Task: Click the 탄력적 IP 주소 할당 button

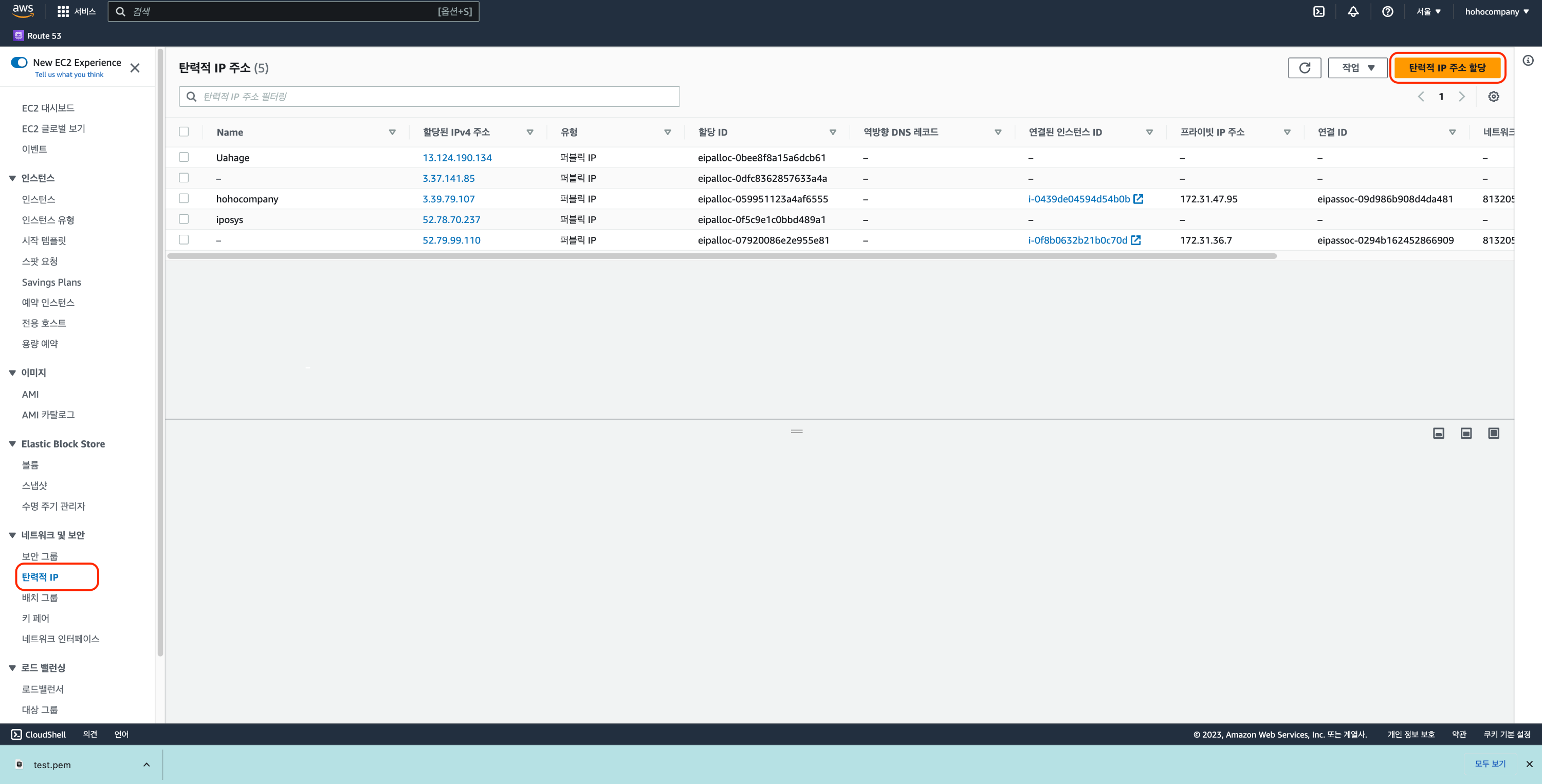Action: coord(1447,68)
